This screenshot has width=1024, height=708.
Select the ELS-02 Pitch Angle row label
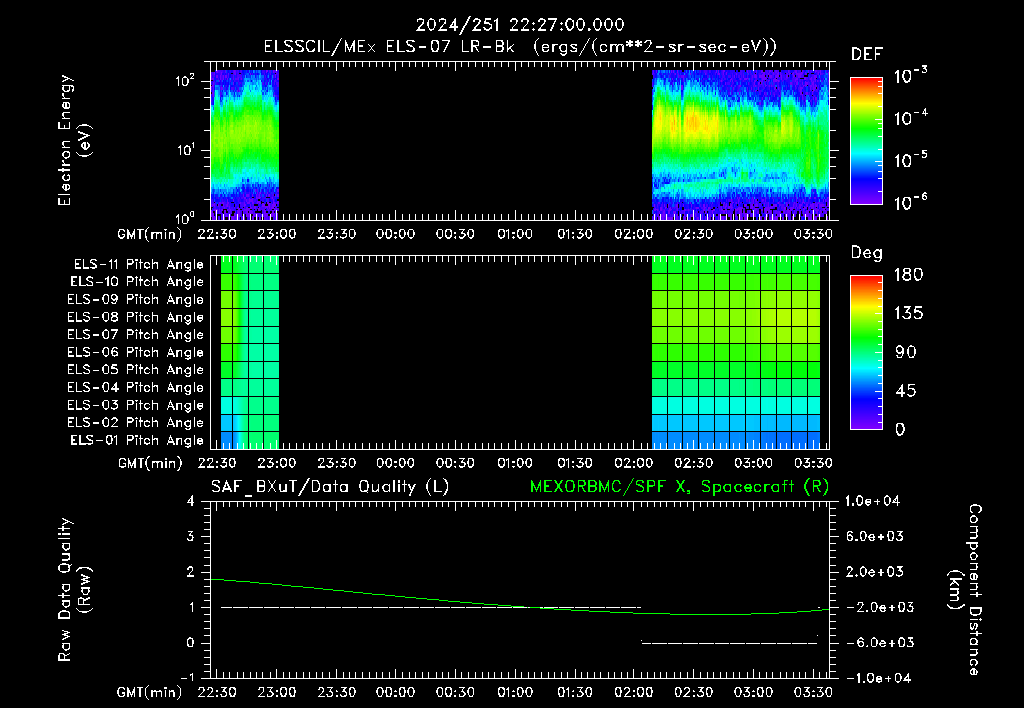point(135,423)
